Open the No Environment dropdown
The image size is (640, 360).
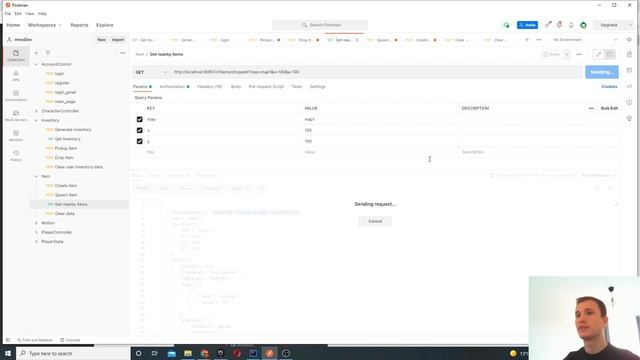585,40
